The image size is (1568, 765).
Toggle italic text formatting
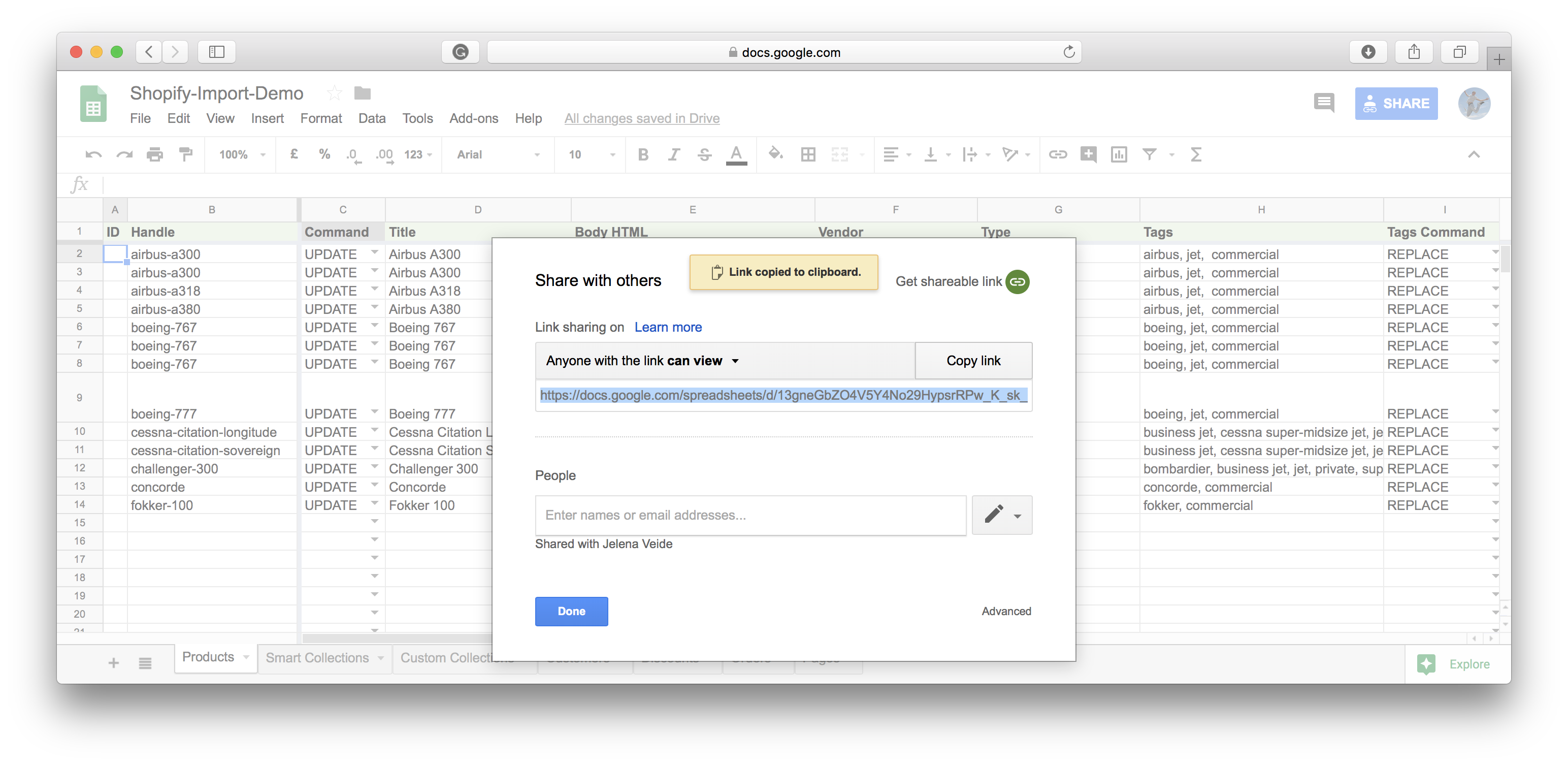pyautogui.click(x=673, y=155)
